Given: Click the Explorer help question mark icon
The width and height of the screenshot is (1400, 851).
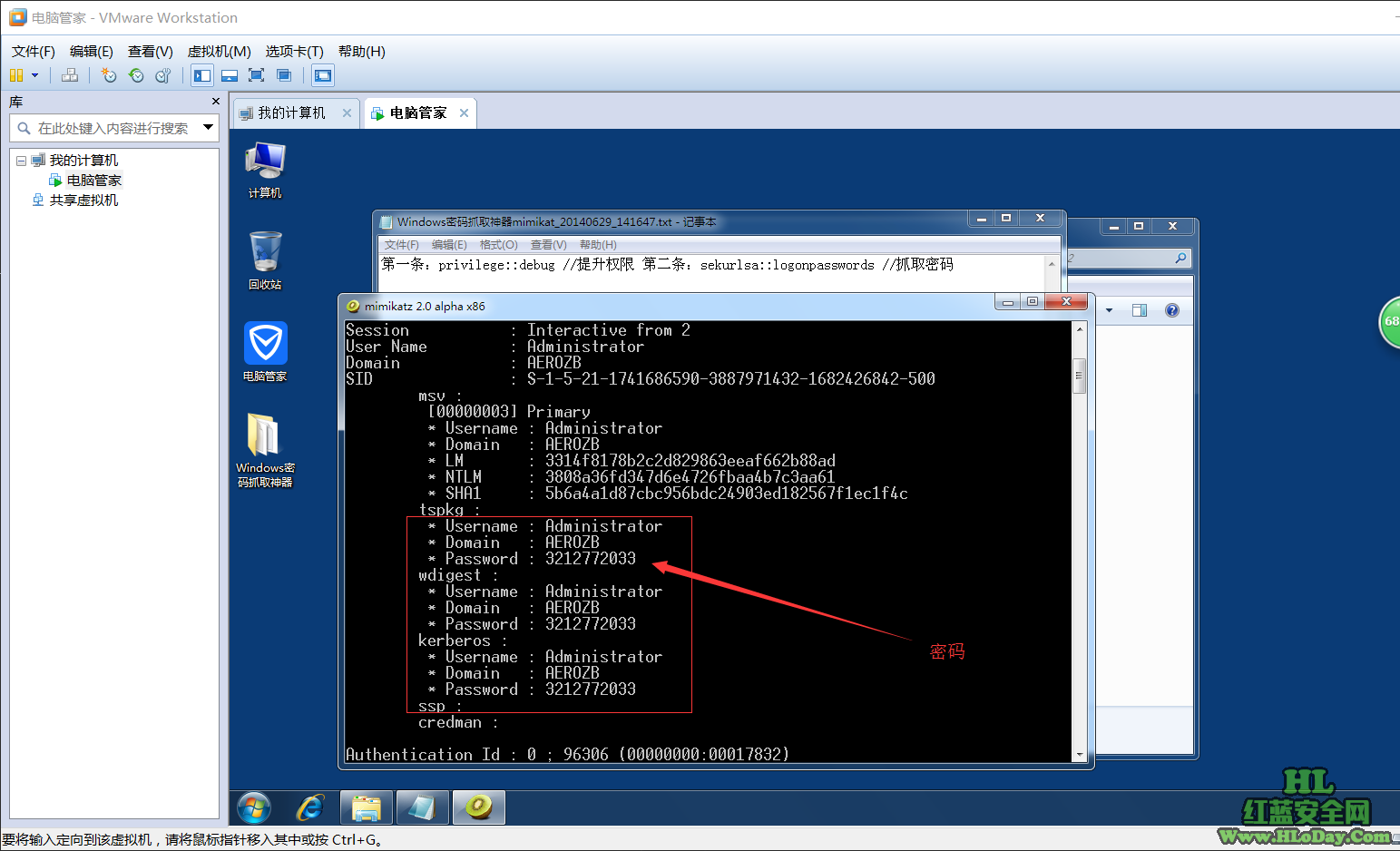Looking at the screenshot, I should pyautogui.click(x=1172, y=310).
